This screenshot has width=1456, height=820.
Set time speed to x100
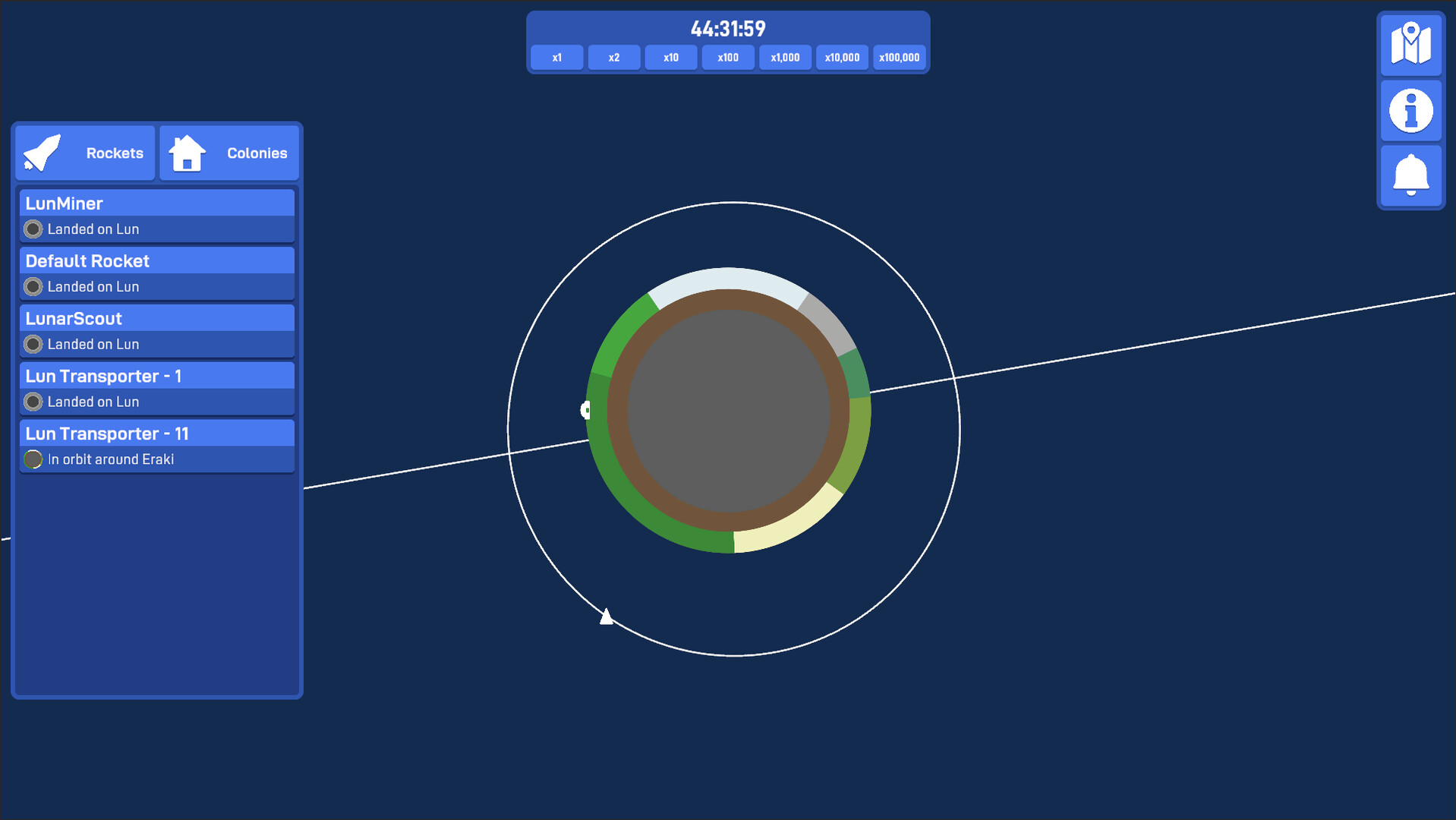(x=728, y=58)
